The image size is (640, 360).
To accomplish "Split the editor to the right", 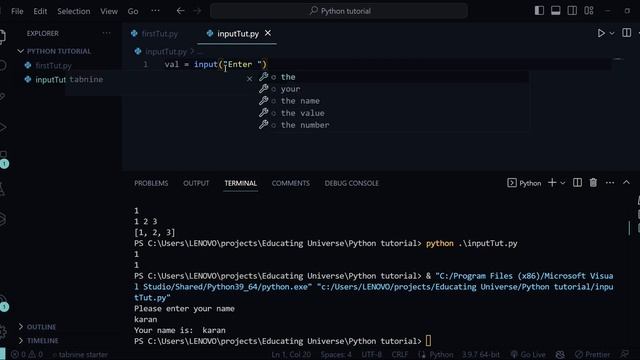I will click(627, 33).
